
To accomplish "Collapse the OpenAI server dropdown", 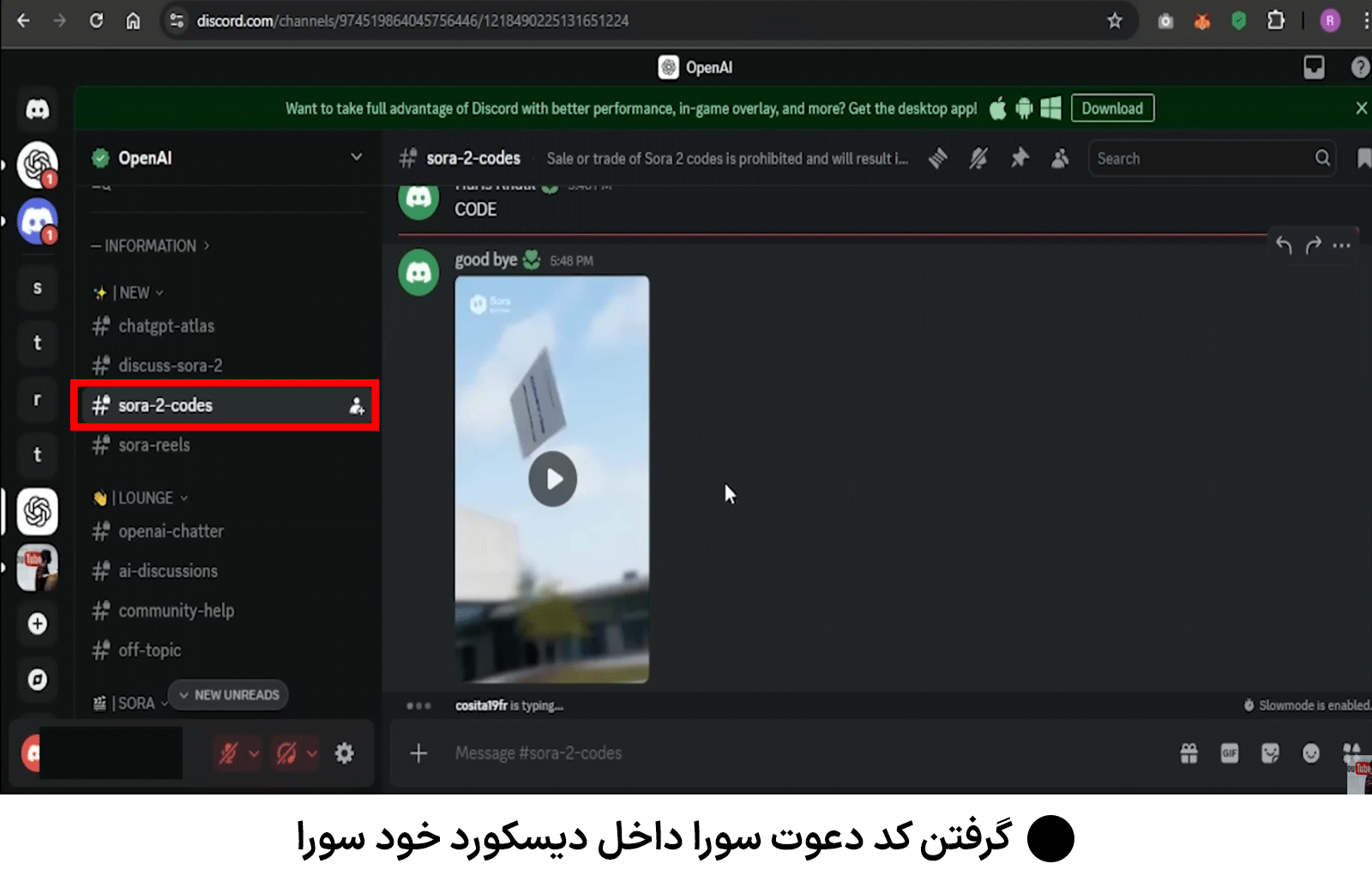I will (357, 158).
